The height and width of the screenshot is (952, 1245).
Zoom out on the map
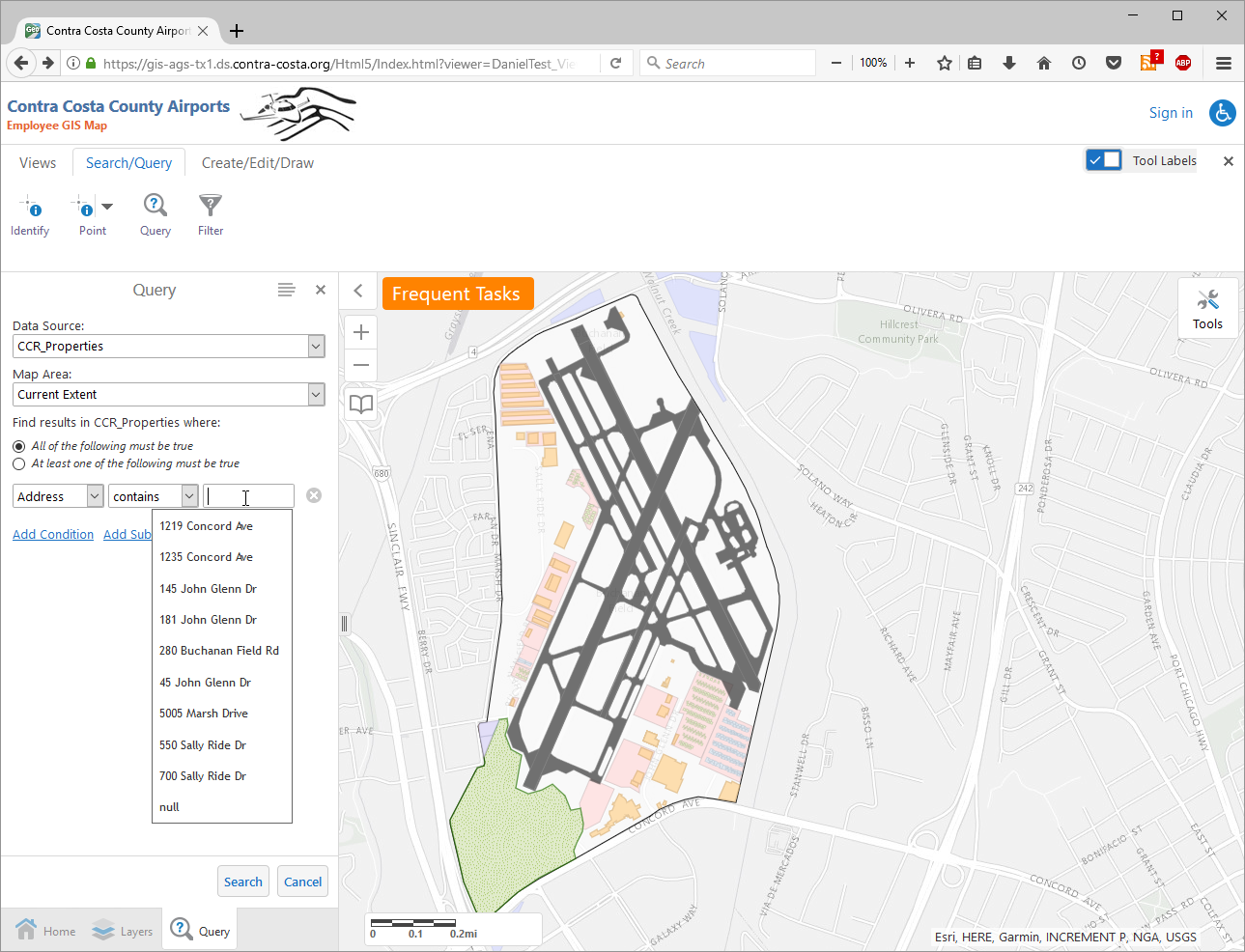361,365
